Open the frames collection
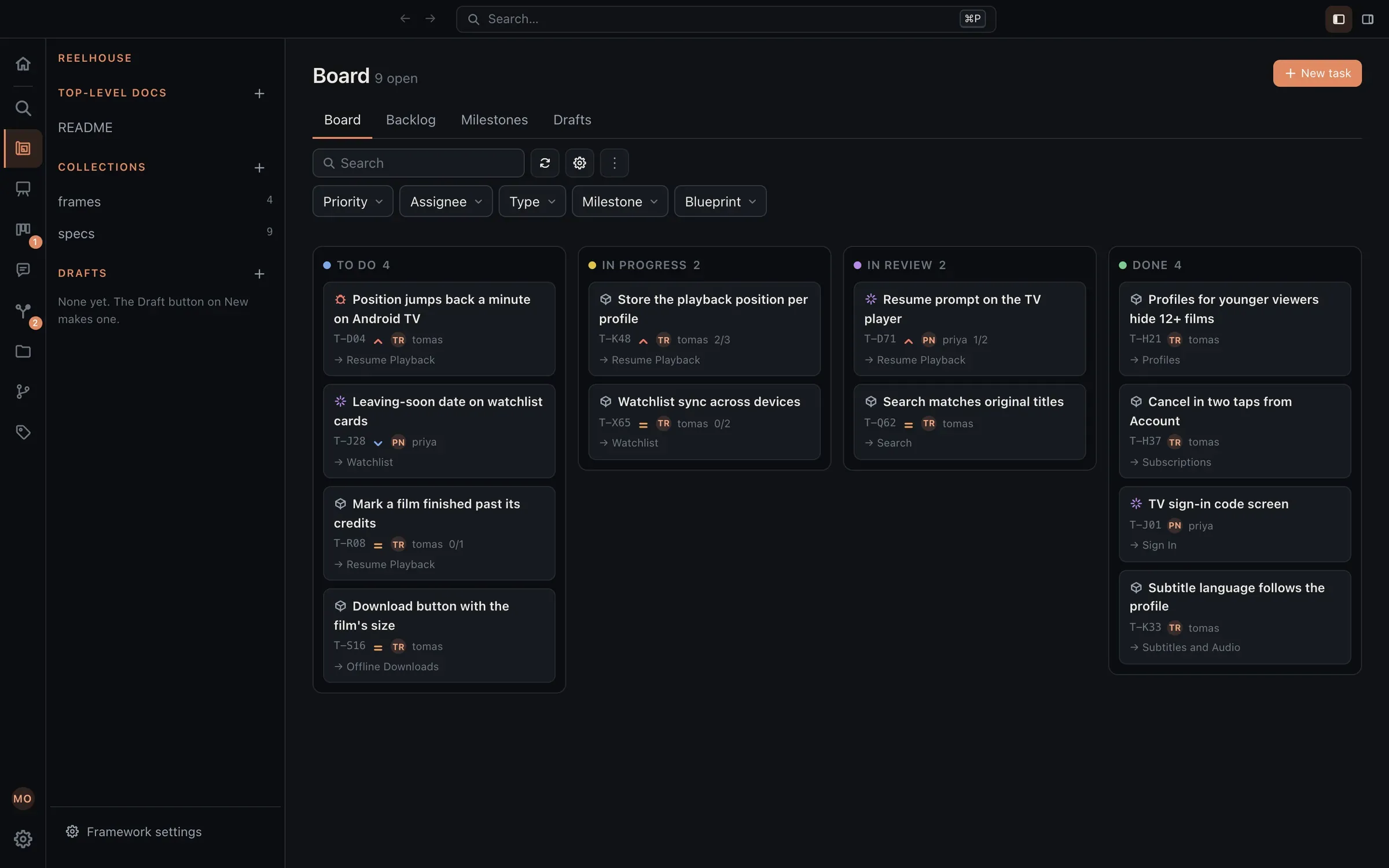Image resolution: width=1389 pixels, height=868 pixels. pos(165,201)
